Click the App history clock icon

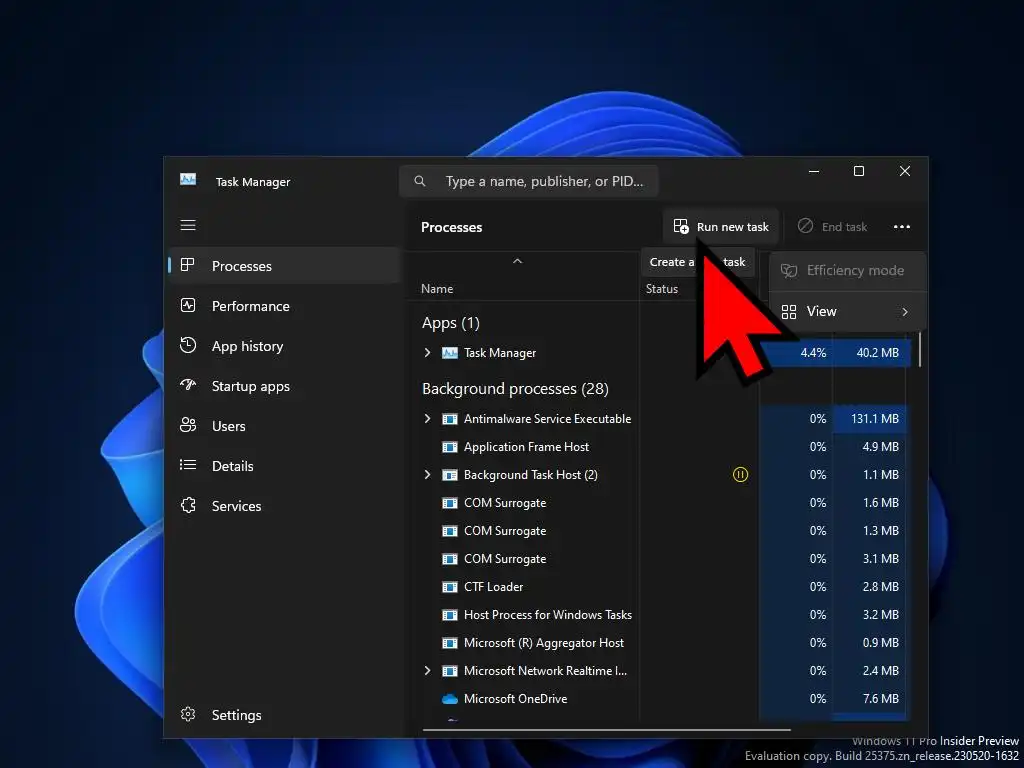tap(188, 345)
